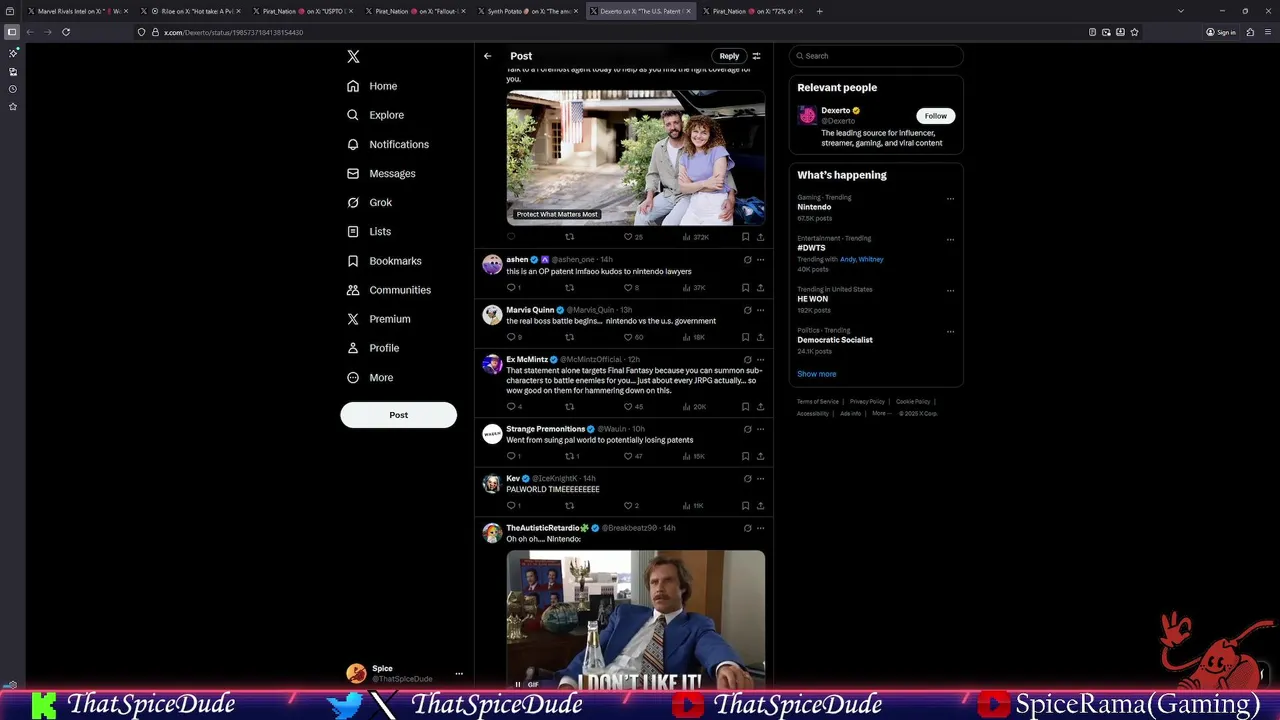Open more options on the ashen reply
Viewport: 1280px width, 720px height.
(760, 260)
